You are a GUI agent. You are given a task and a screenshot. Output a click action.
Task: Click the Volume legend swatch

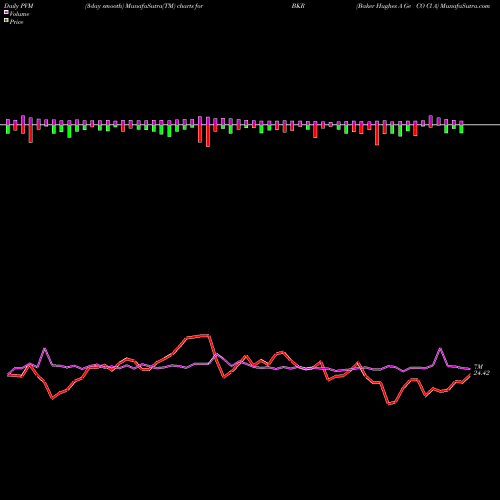[x=6, y=13]
